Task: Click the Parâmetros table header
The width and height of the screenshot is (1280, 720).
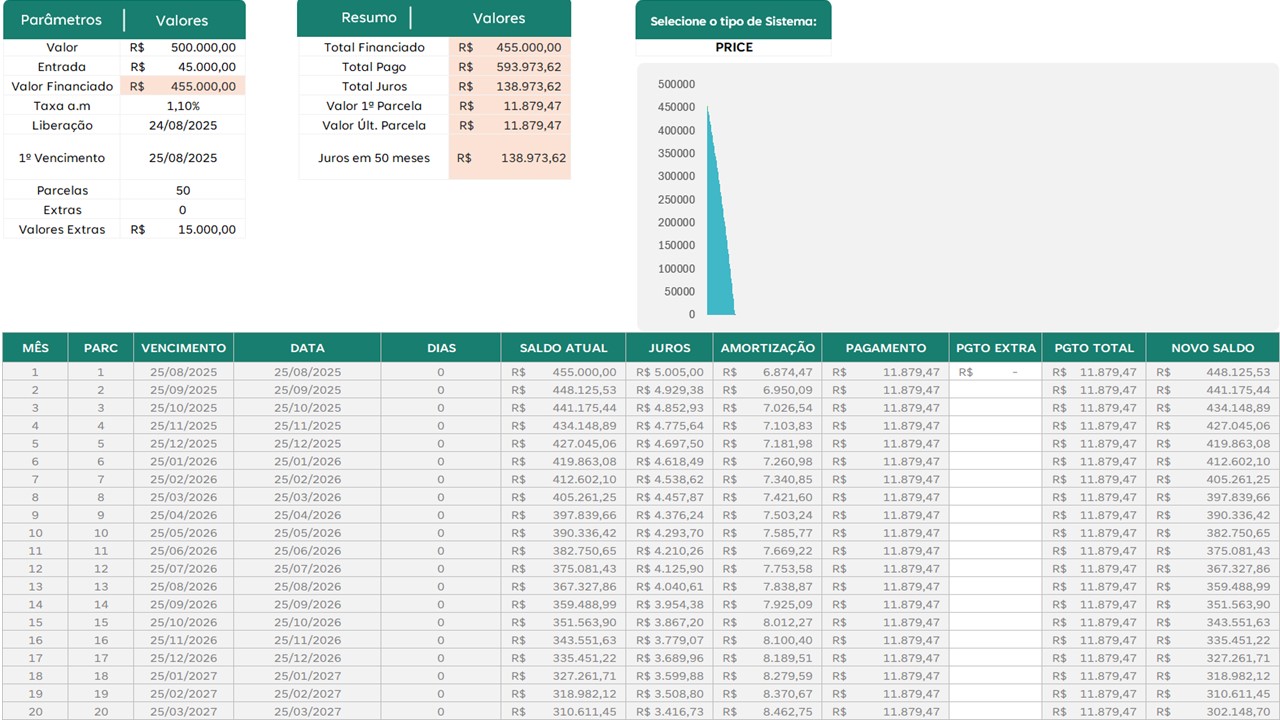Action: 61,20
